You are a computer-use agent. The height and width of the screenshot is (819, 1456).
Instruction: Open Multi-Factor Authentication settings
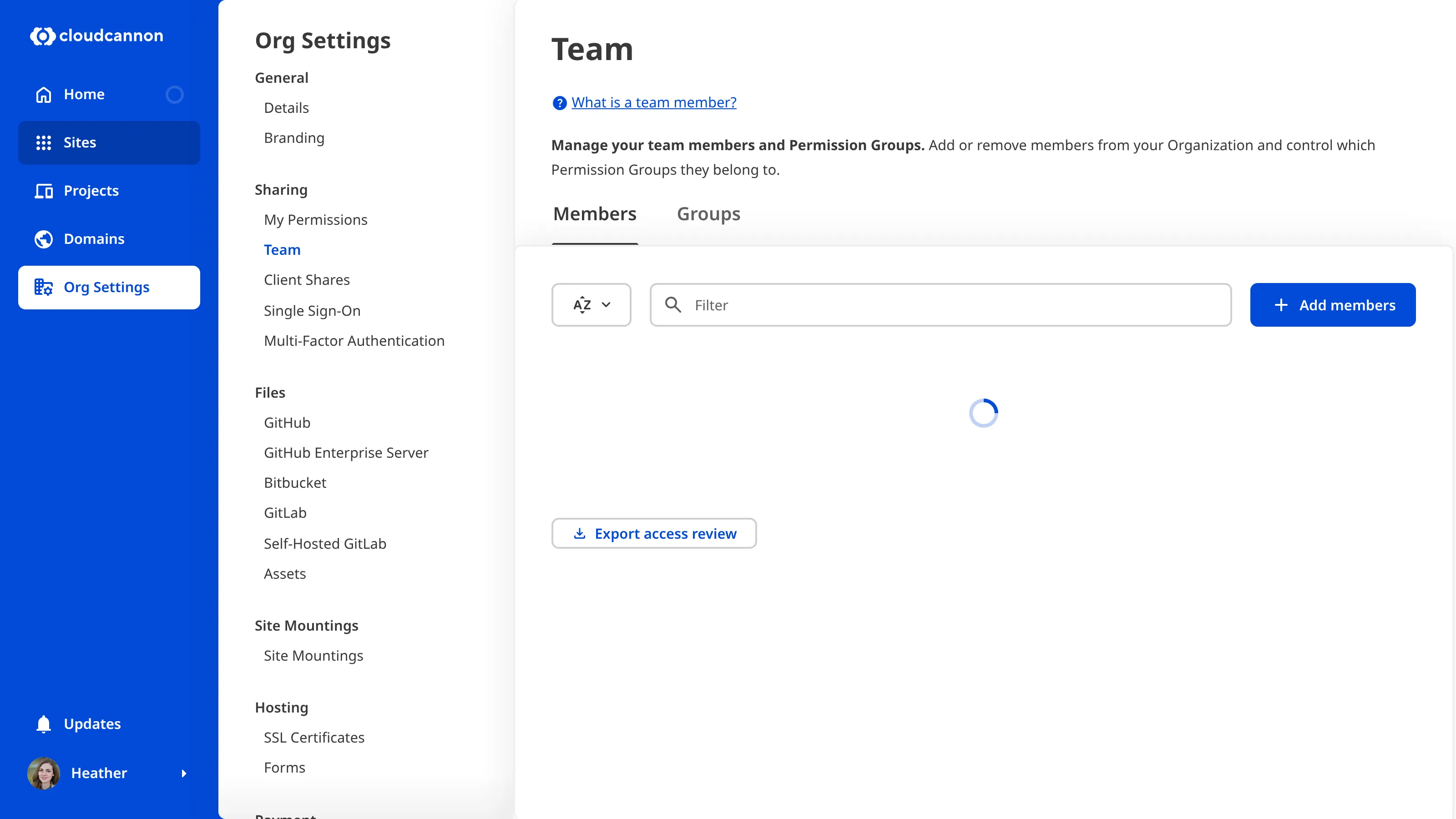pyautogui.click(x=354, y=340)
